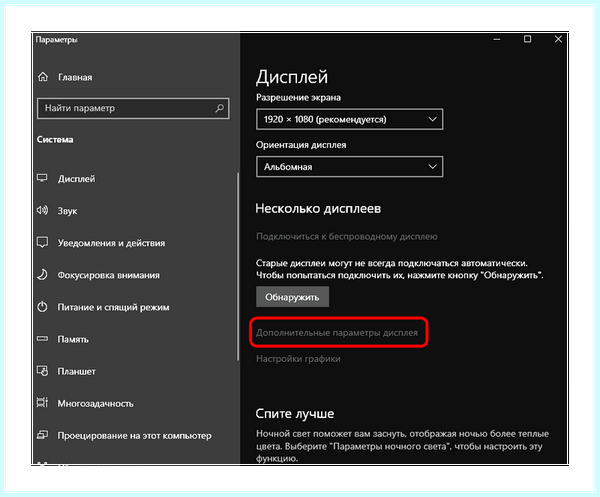
Task: Open Фокусировка внимания section
Action: pyautogui.click(x=109, y=275)
